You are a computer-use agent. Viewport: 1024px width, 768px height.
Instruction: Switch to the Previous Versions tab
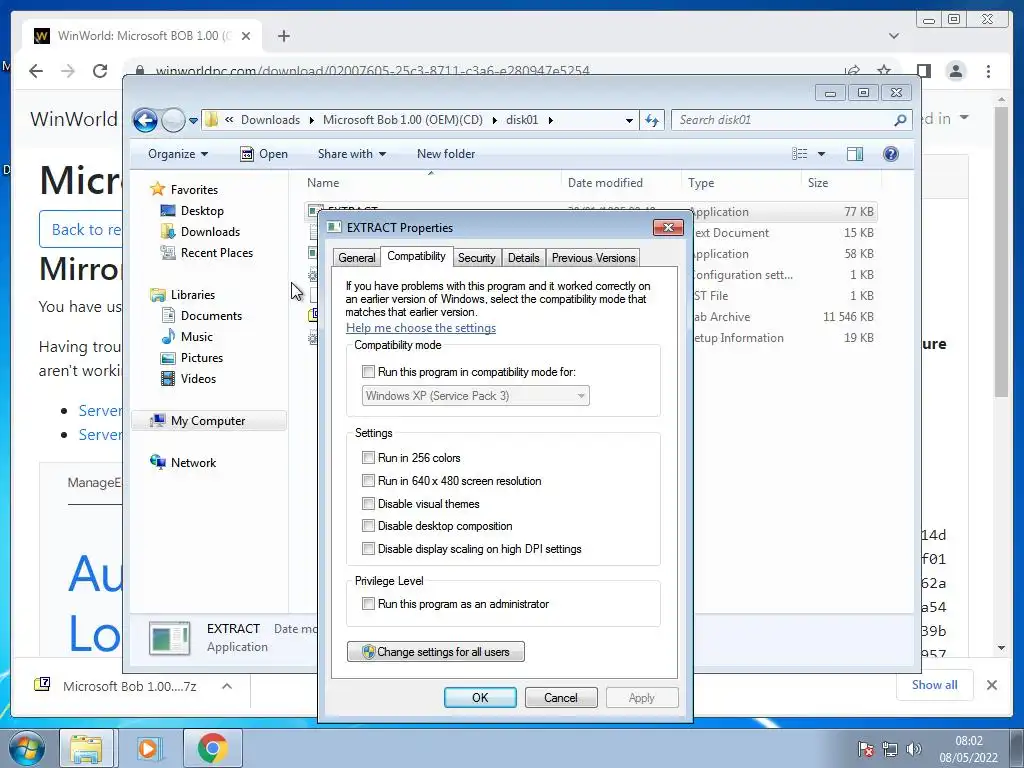coord(593,258)
